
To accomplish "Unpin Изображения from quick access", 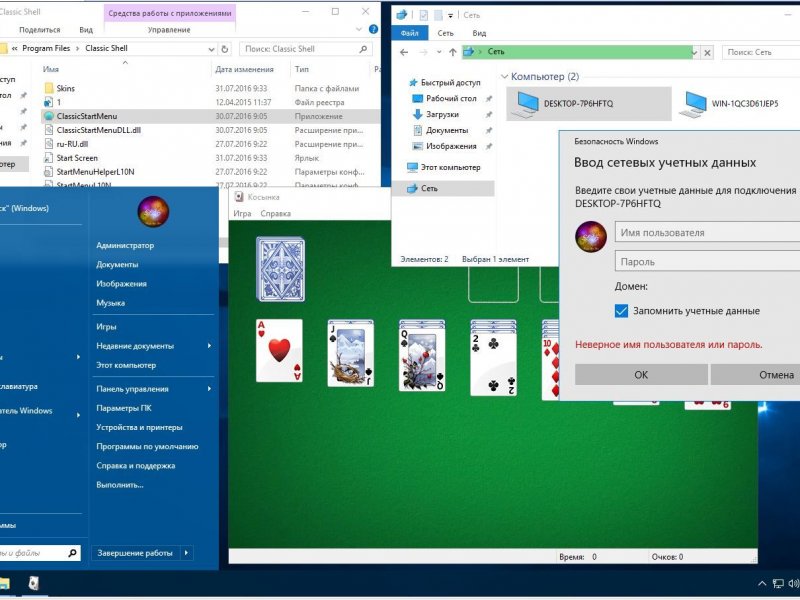I will 489,146.
